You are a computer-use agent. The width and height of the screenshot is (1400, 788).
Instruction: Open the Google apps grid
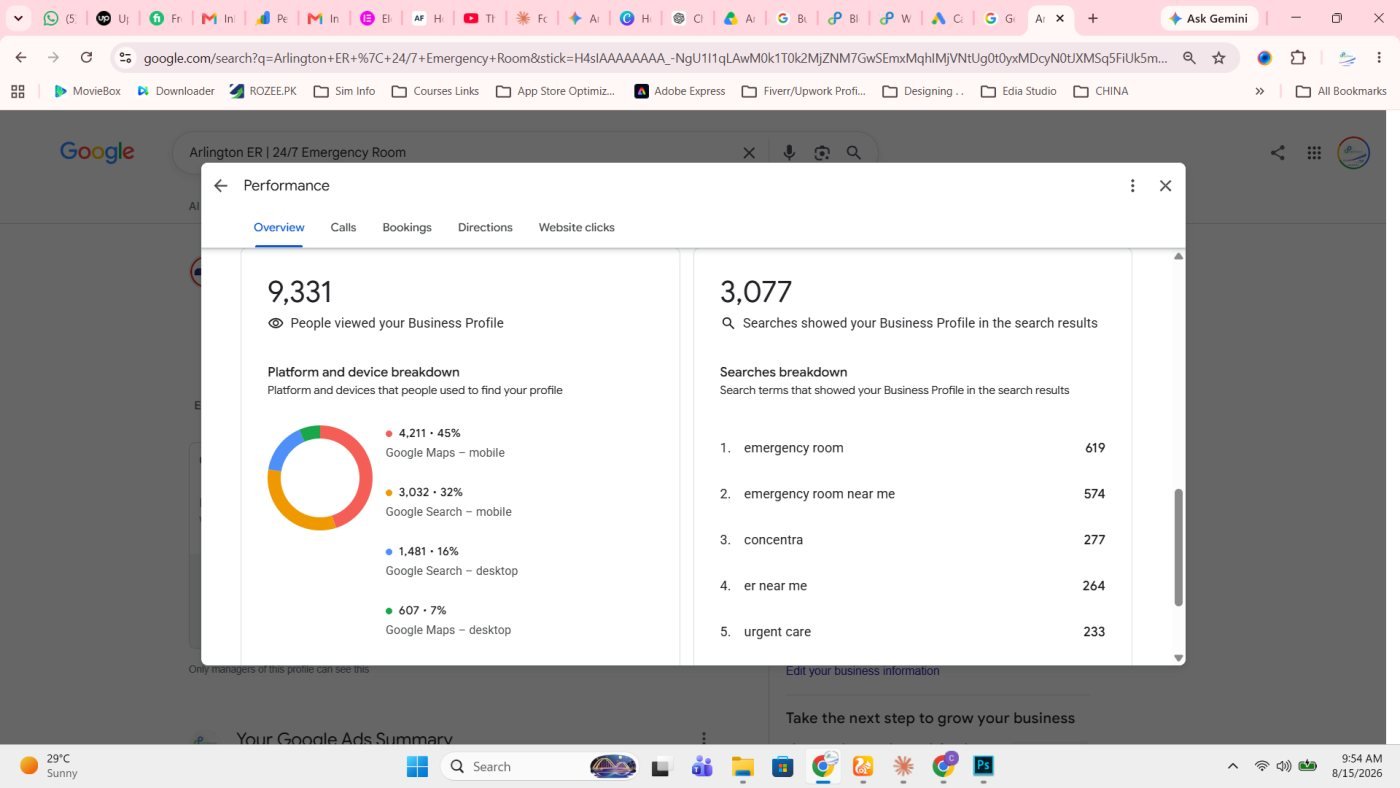[x=1314, y=153]
